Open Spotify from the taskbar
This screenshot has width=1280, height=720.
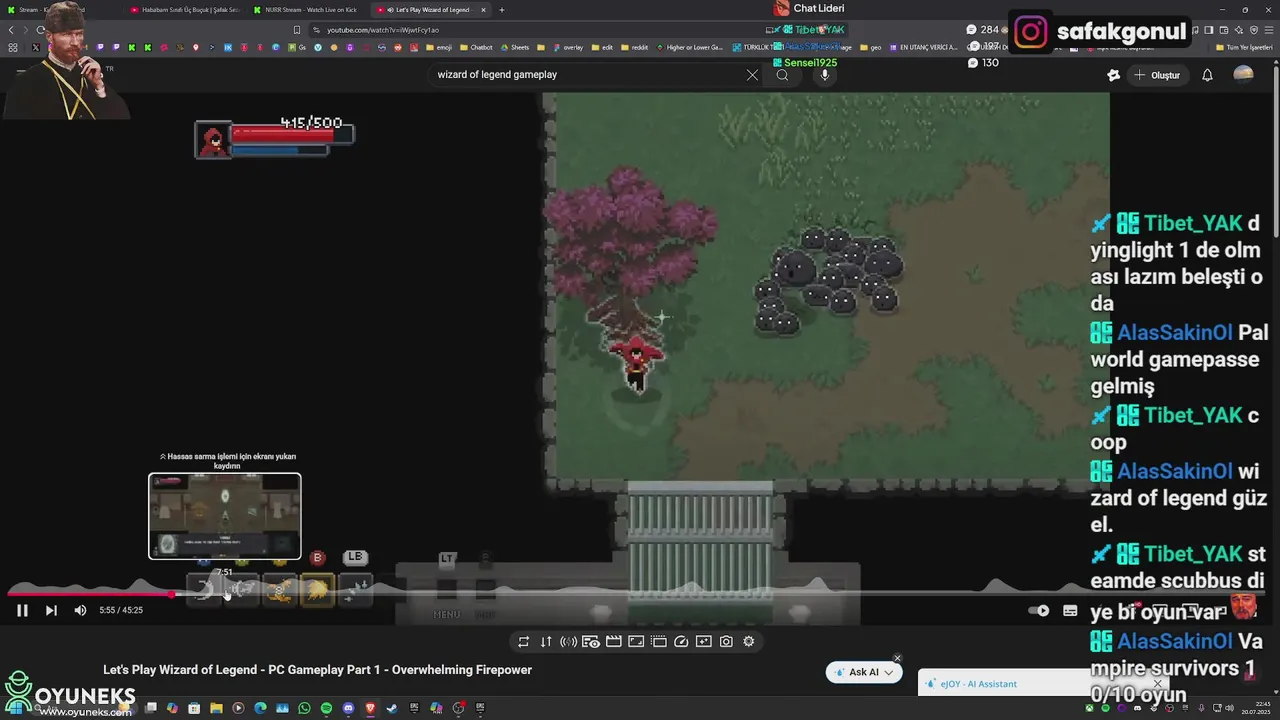coord(326,708)
